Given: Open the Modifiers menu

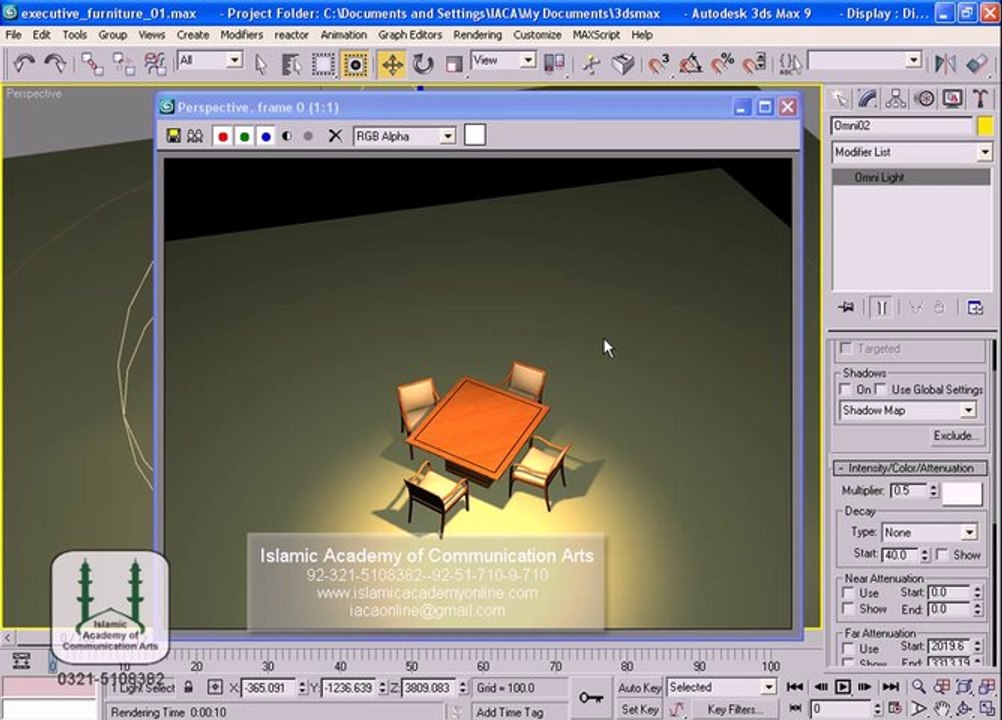Looking at the screenshot, I should point(242,34).
